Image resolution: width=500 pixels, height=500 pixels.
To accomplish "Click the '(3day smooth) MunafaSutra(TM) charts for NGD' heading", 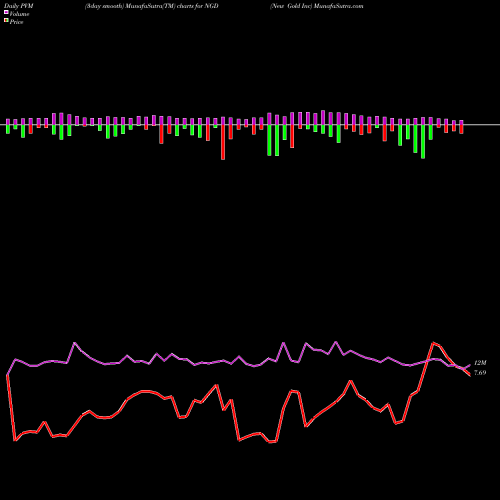I will coord(152,6).
